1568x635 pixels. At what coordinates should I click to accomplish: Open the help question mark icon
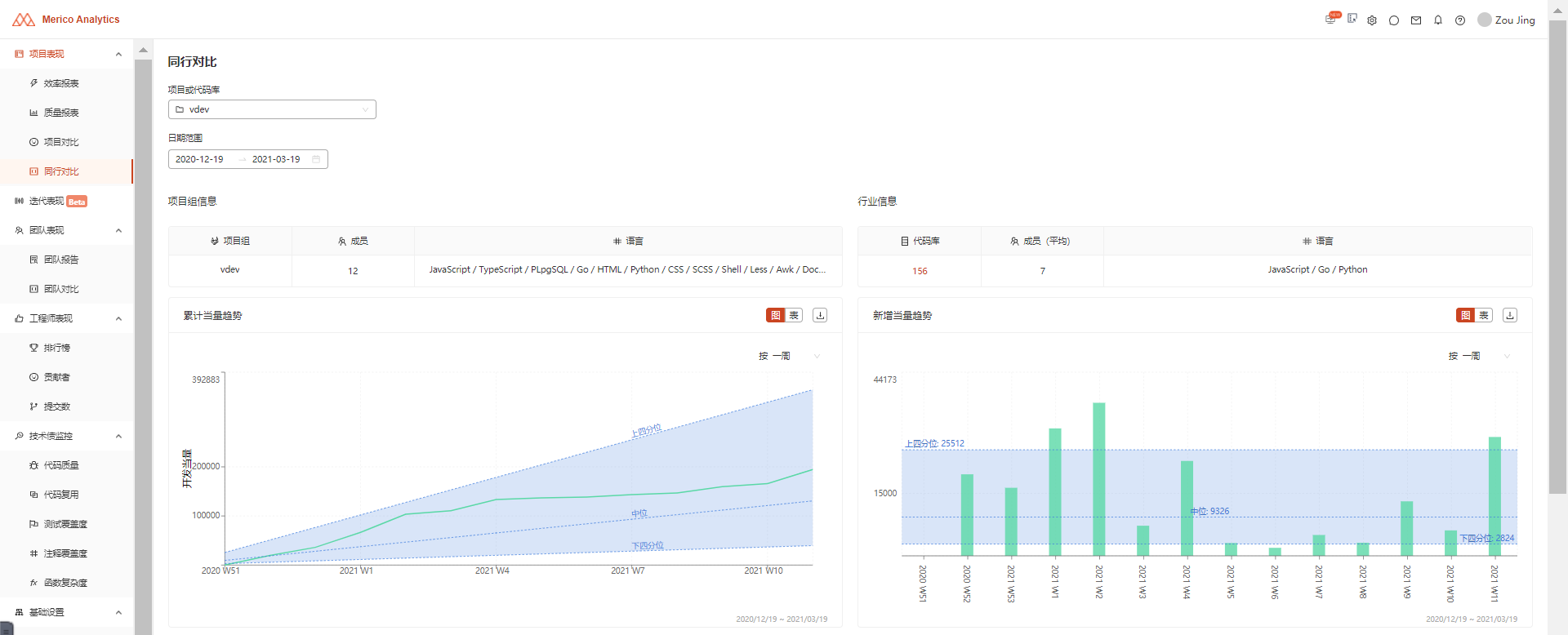(x=1460, y=20)
